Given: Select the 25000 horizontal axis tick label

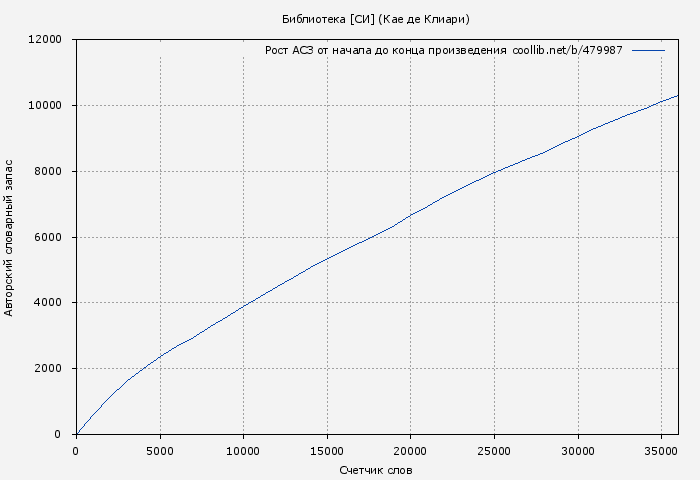Looking at the screenshot, I should [494, 451].
